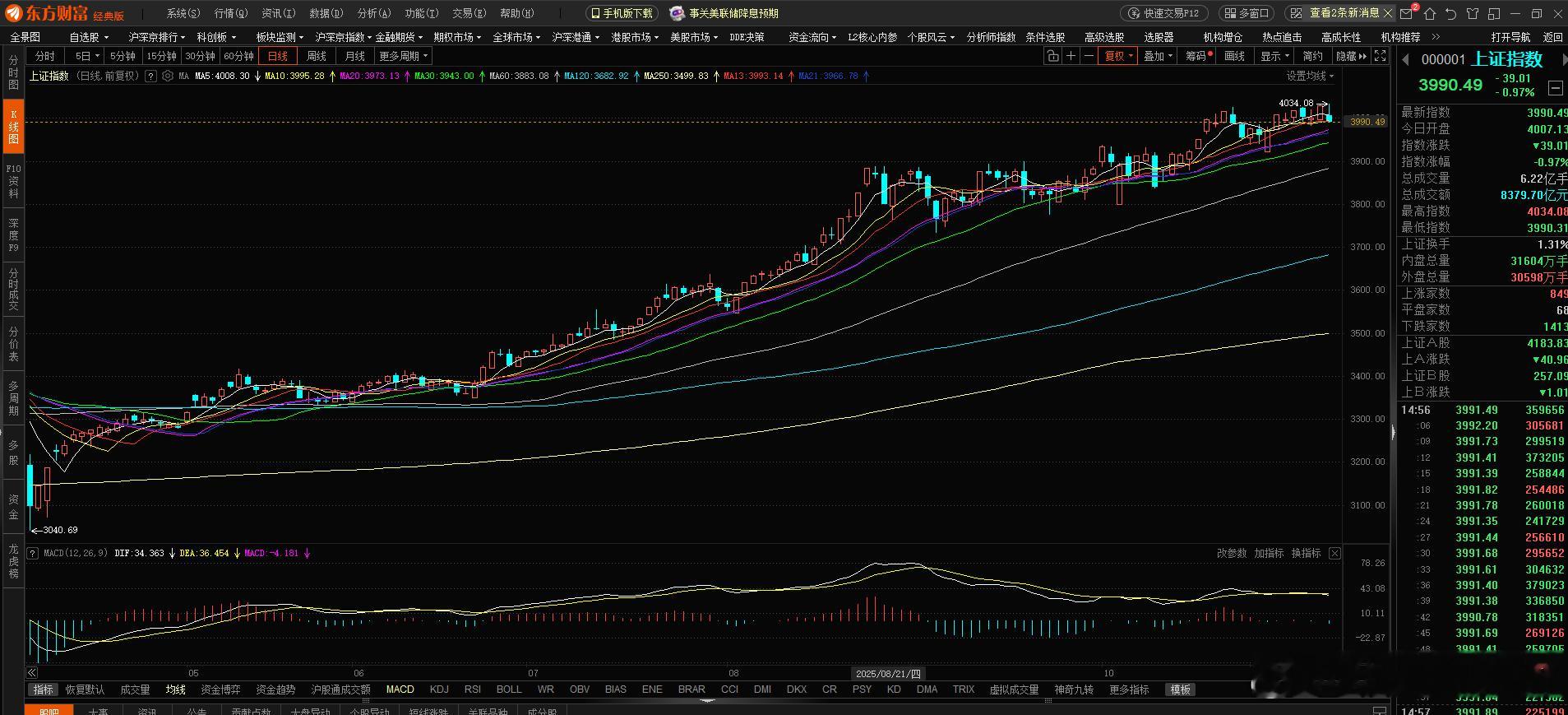This screenshot has width=1568, height=715.
Task: Open MA settings gear icon
Action: (168, 76)
